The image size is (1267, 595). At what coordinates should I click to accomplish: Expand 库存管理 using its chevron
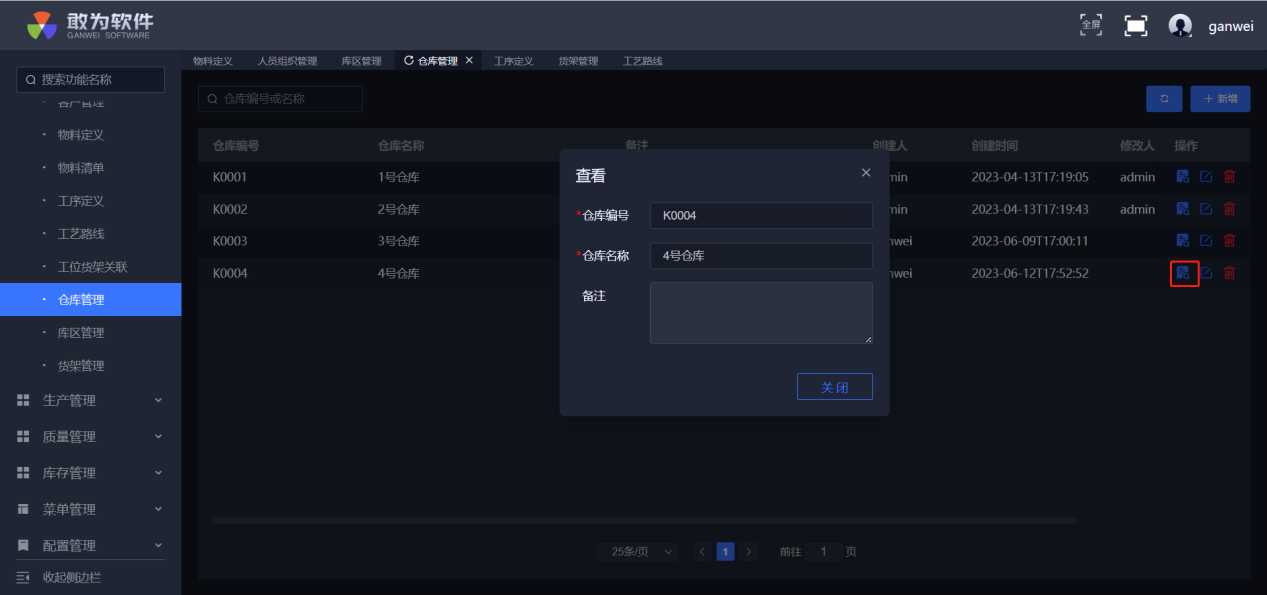pyautogui.click(x=158, y=473)
